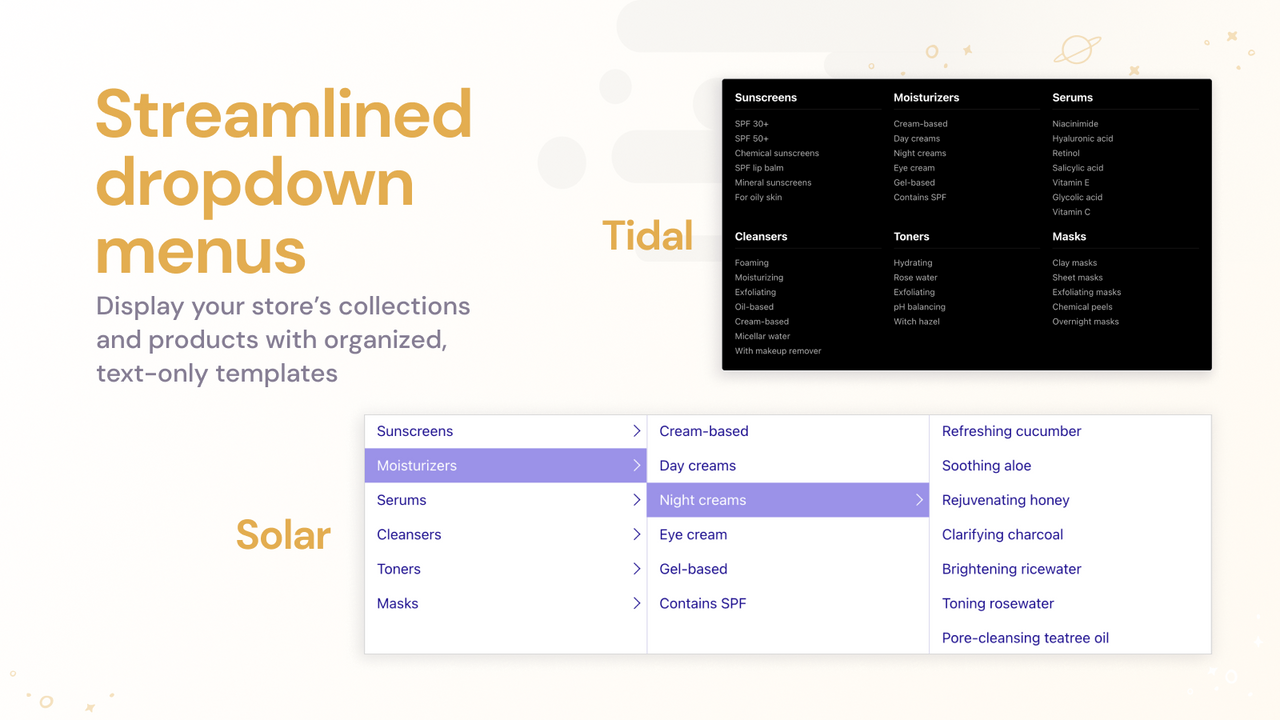Pick Chemical peels under Tidal Masks
The image size is (1280, 720).
[x=1082, y=307]
